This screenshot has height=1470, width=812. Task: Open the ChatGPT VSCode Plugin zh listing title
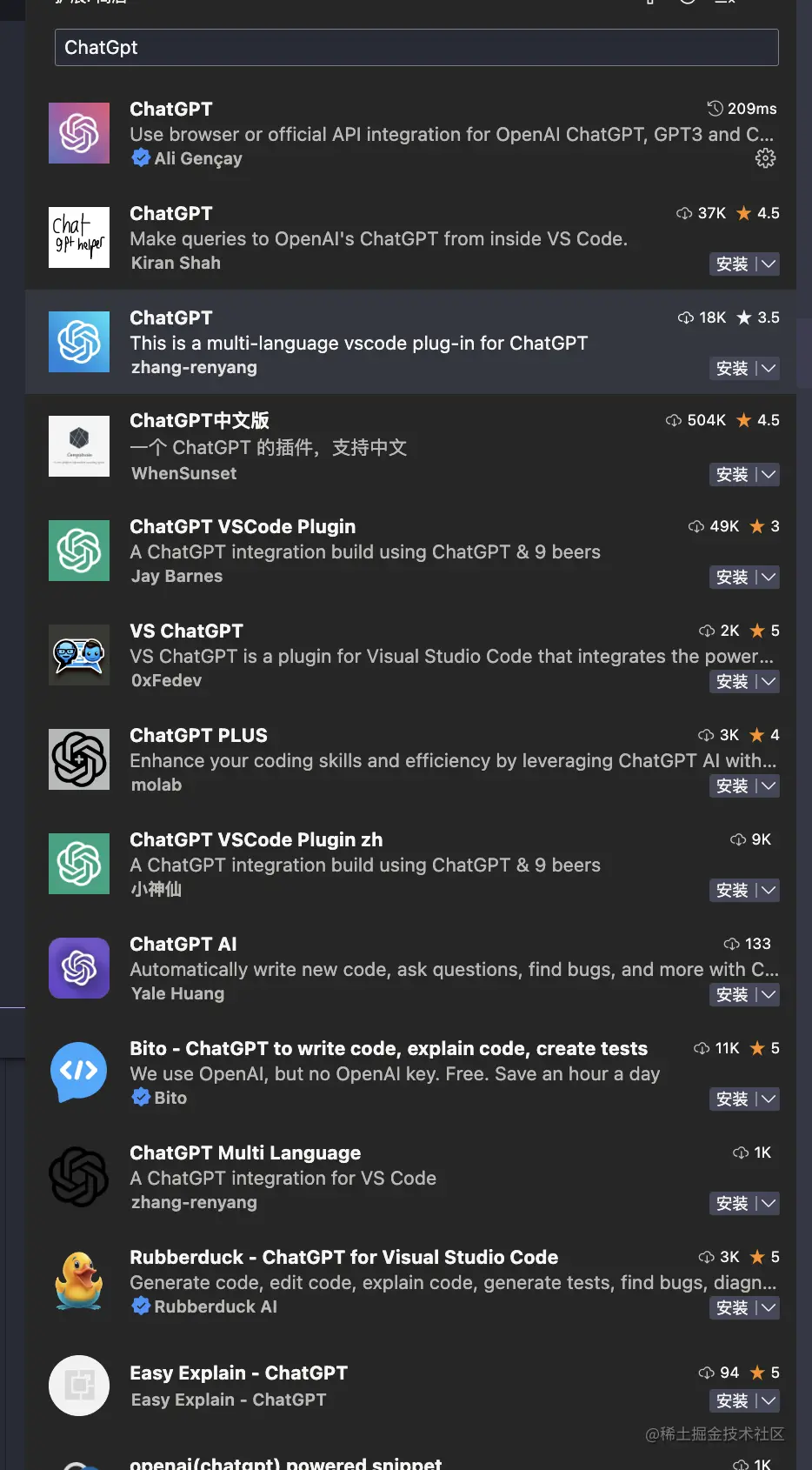pos(256,839)
